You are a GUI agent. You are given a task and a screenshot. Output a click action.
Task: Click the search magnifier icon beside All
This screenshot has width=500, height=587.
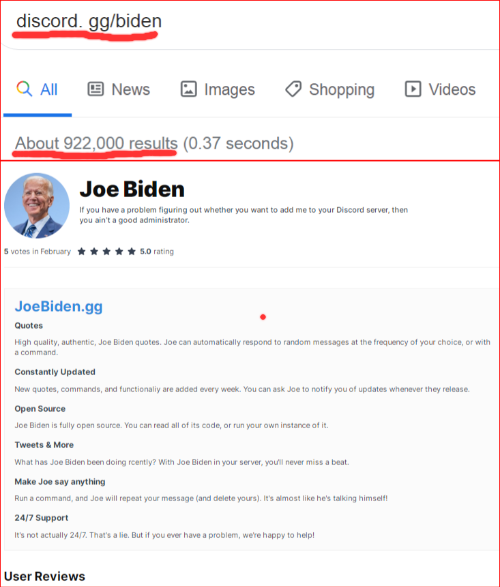pos(24,89)
